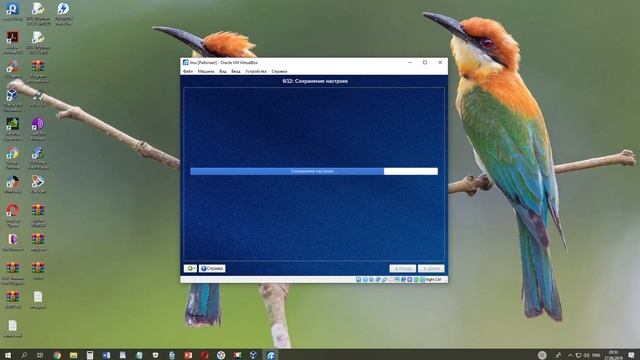Click the Right Ctrl host key indicator
This screenshot has width=640, height=360.
(x=433, y=280)
